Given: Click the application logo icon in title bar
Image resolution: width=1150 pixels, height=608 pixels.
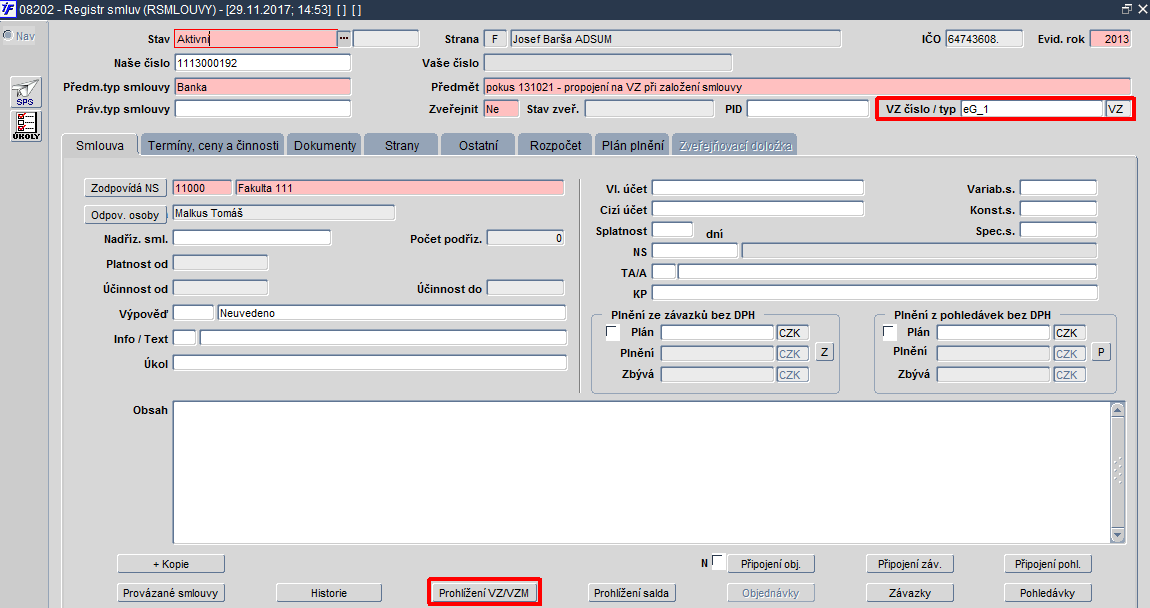Looking at the screenshot, I should coord(8,10).
